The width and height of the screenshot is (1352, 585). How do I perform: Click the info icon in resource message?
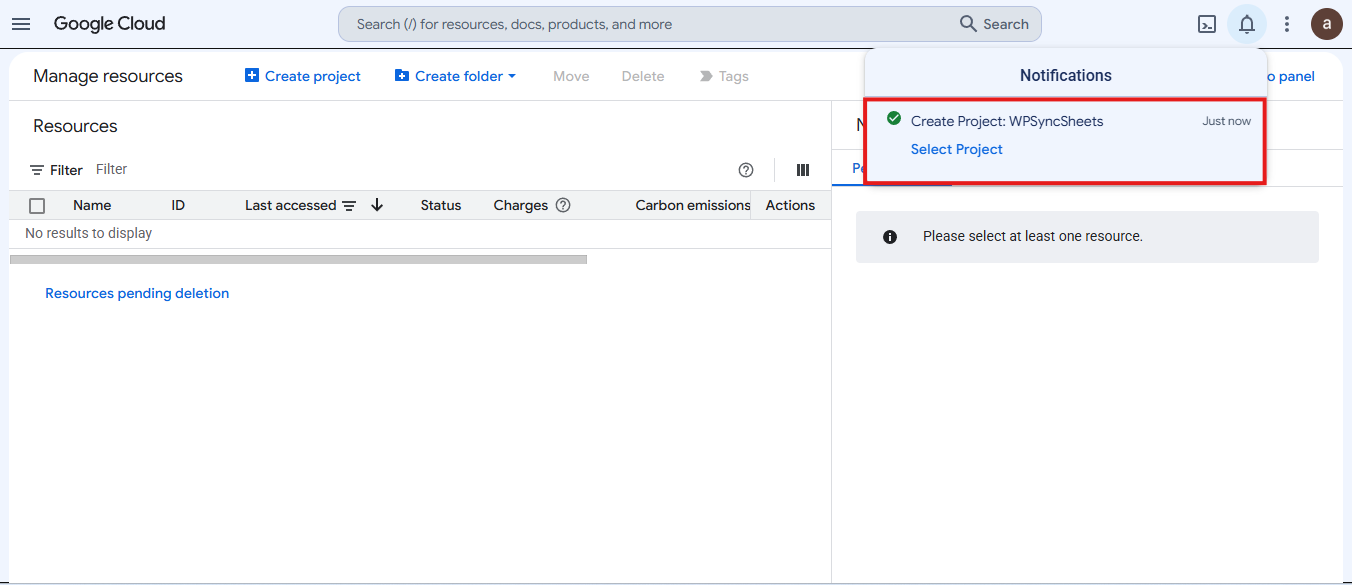pyautogui.click(x=890, y=237)
